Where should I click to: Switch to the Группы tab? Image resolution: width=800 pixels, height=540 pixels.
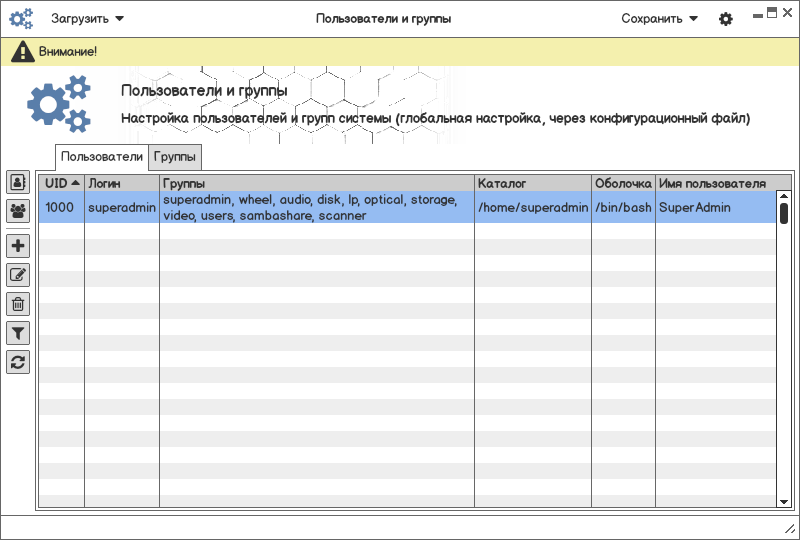pos(176,157)
